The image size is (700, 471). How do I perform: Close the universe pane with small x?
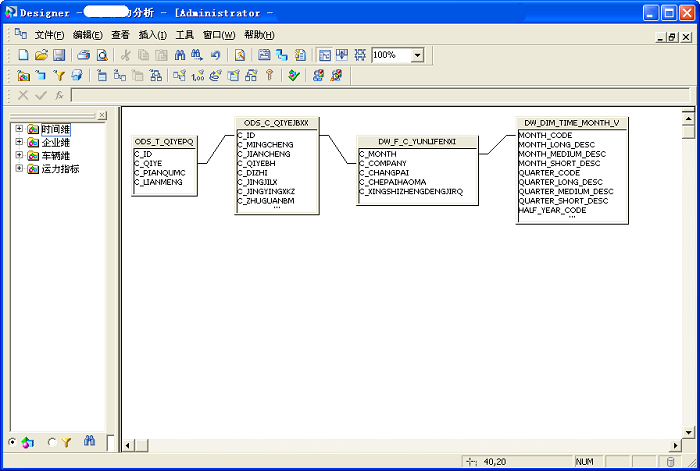click(102, 115)
